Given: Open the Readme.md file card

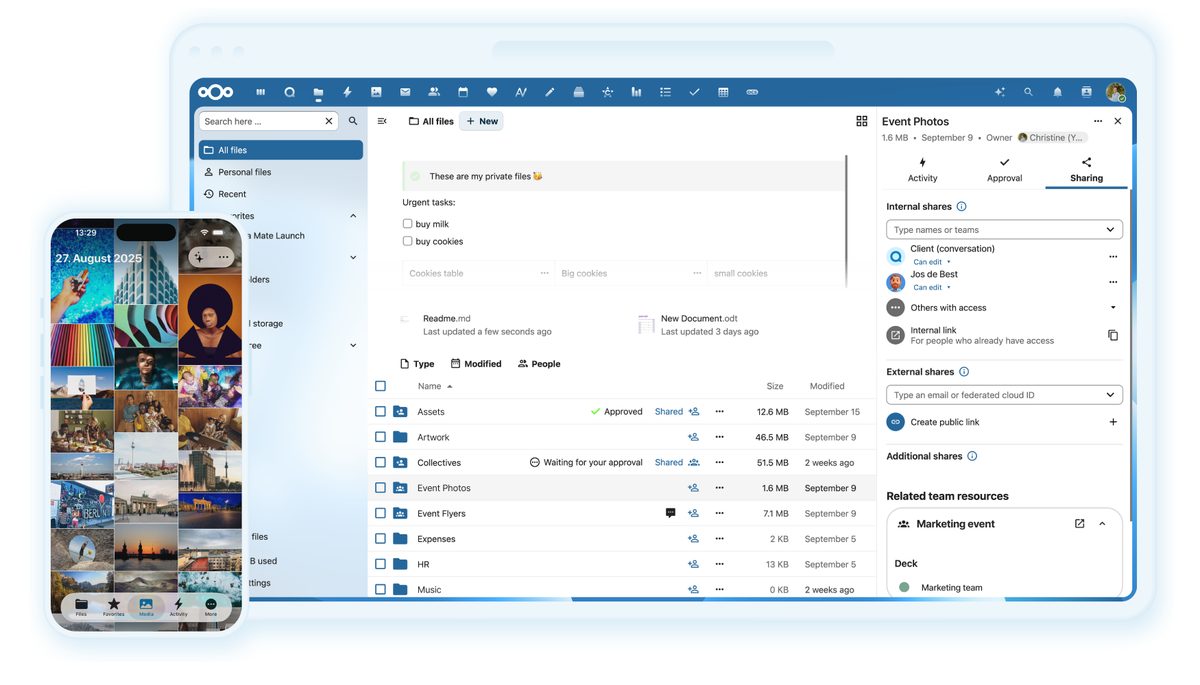Looking at the screenshot, I should (x=478, y=325).
